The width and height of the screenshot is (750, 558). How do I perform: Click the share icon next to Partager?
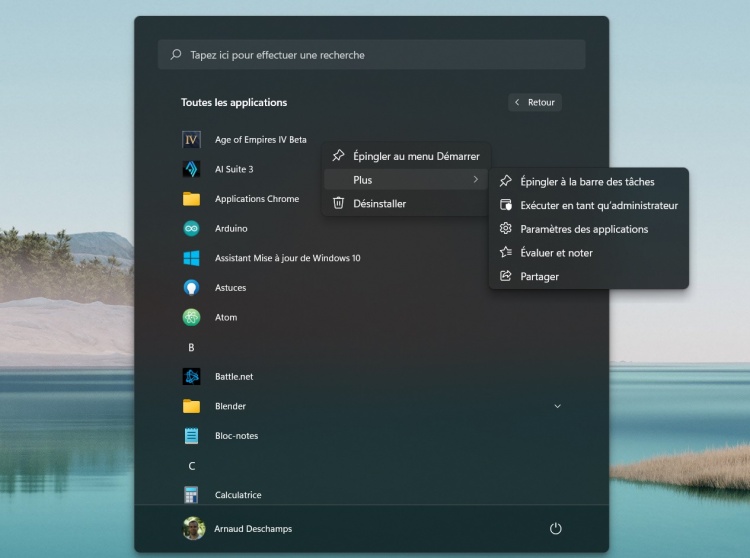point(506,276)
